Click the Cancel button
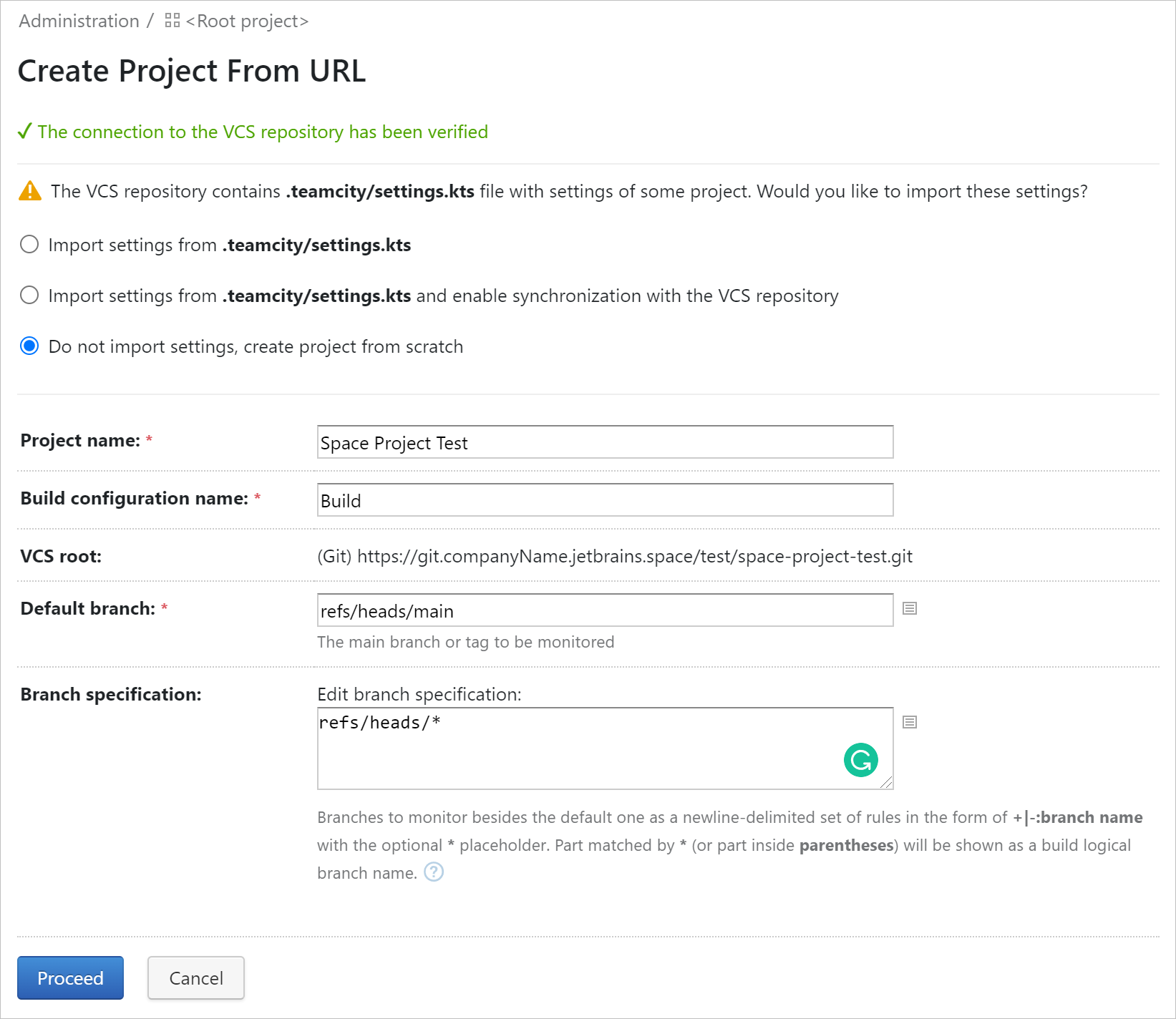 (195, 977)
